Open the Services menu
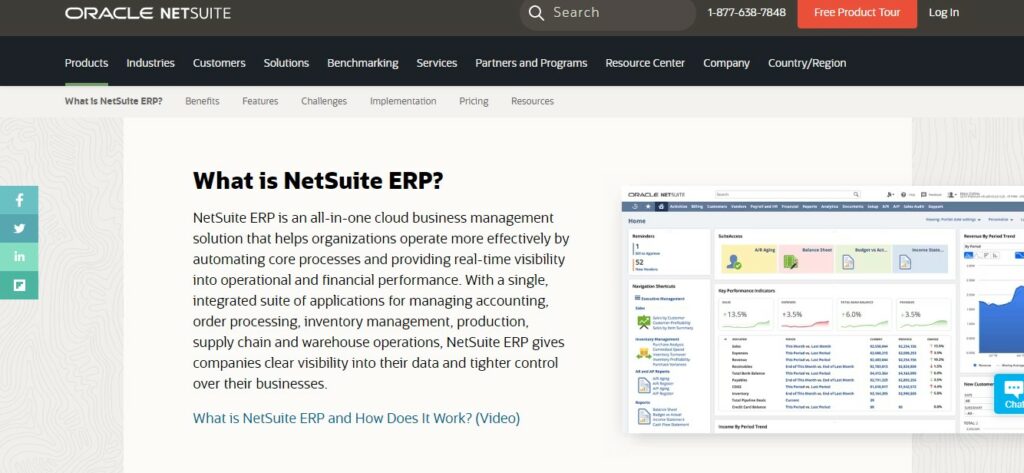Image resolution: width=1024 pixels, height=473 pixels. [x=437, y=63]
